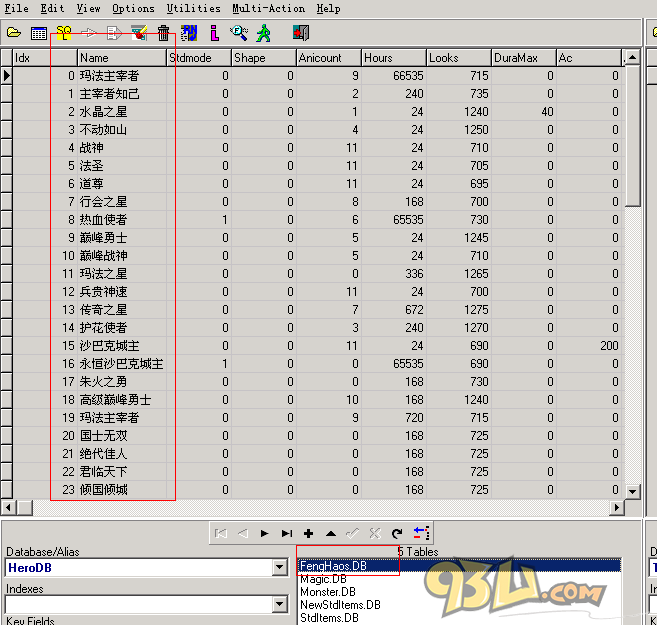Select Magic.DB in the tables list
Image resolution: width=657 pixels, height=625 pixels.
point(459,579)
